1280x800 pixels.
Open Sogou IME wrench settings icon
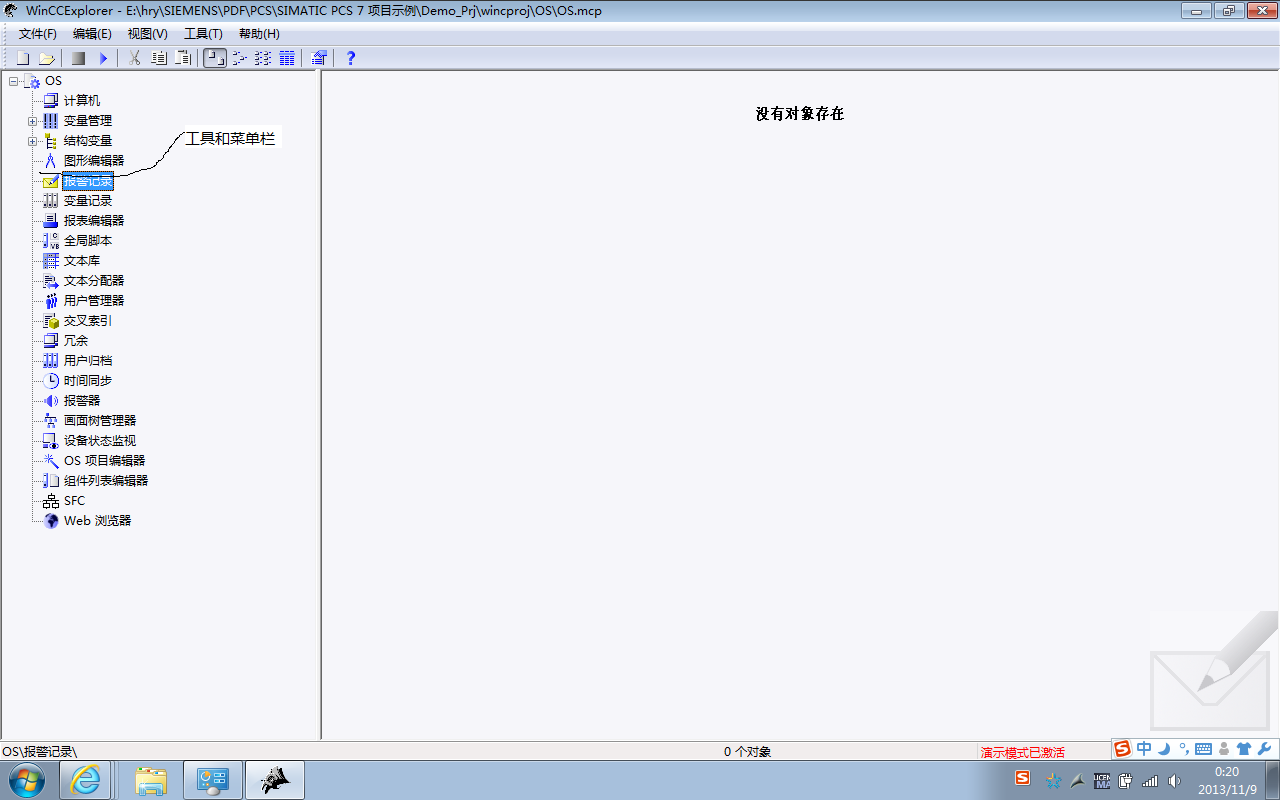(1263, 749)
